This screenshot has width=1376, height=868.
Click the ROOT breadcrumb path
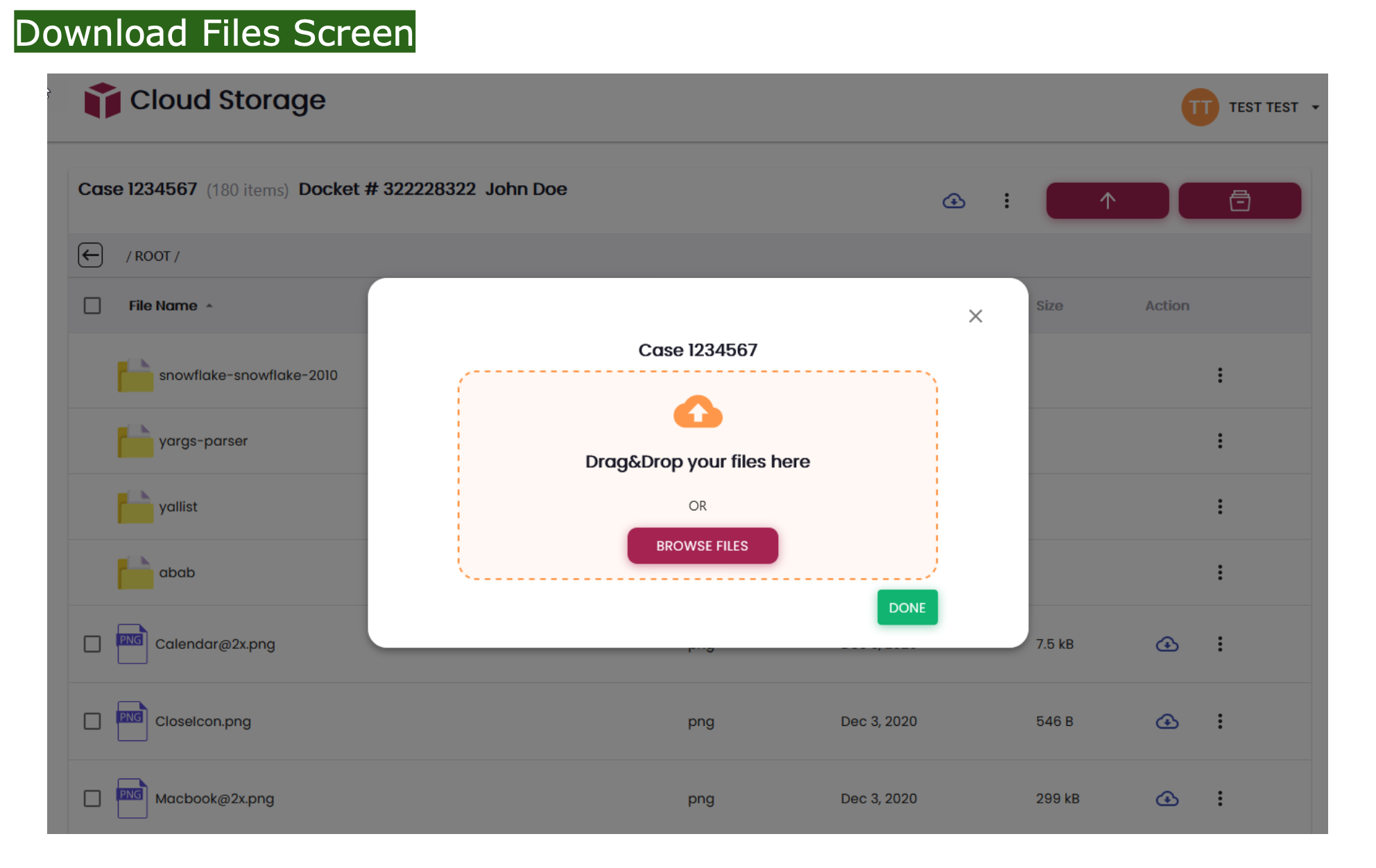pos(153,256)
